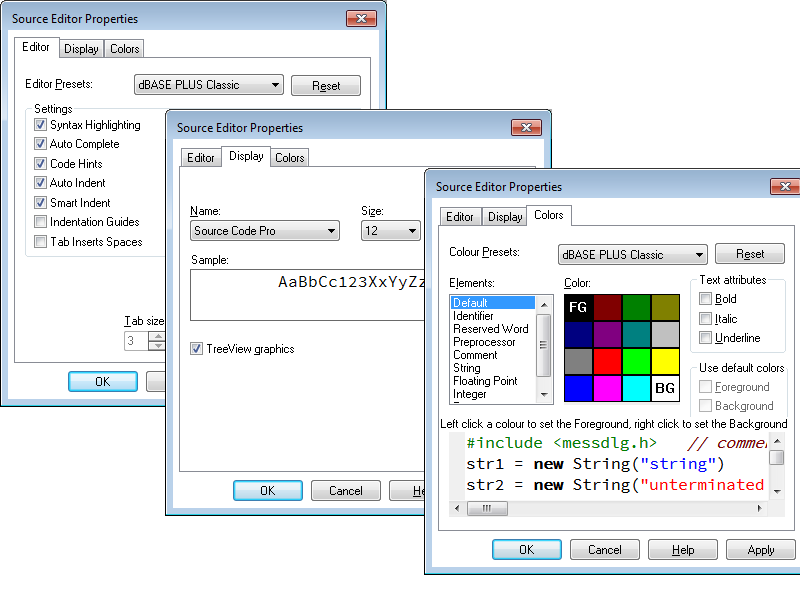Open Editor tab in the middle window

click(201, 158)
